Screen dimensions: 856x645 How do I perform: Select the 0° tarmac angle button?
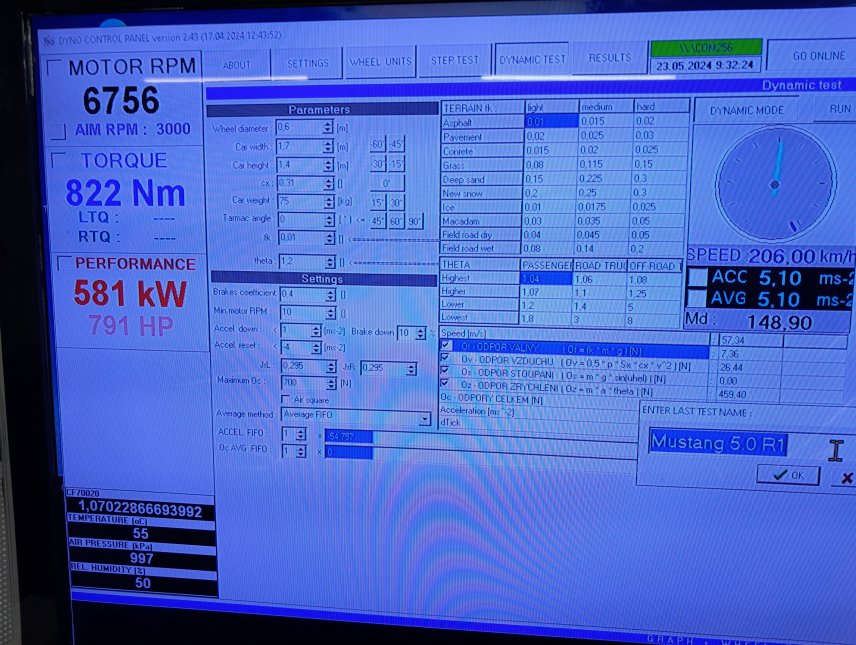386,184
